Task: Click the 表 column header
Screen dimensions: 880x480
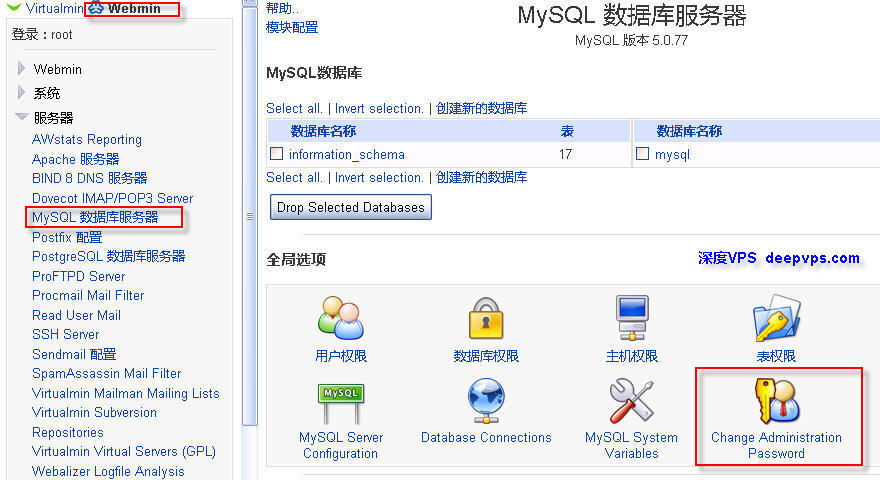Action: 567,131
